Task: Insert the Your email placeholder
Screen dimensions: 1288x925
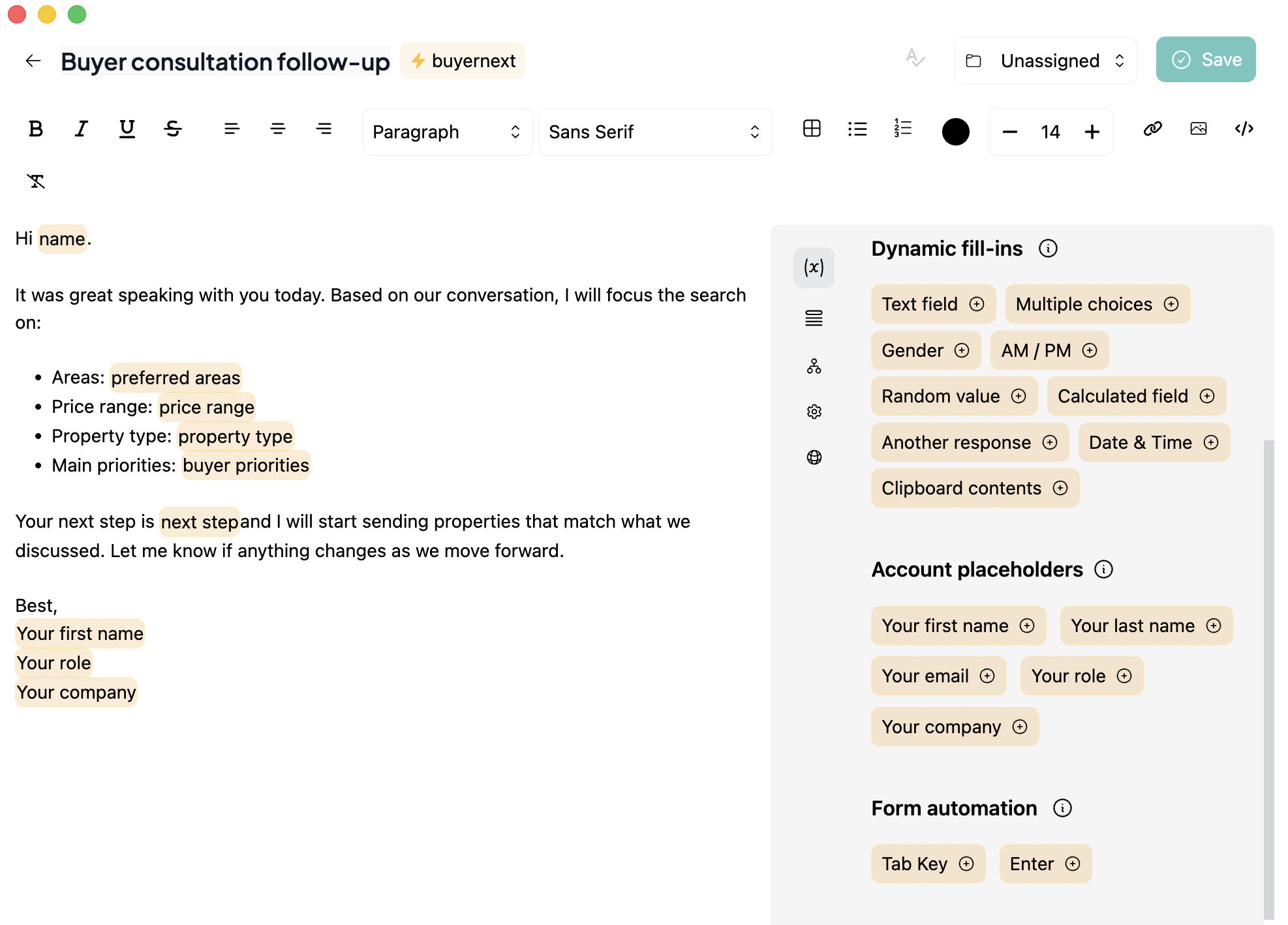Action: [938, 676]
